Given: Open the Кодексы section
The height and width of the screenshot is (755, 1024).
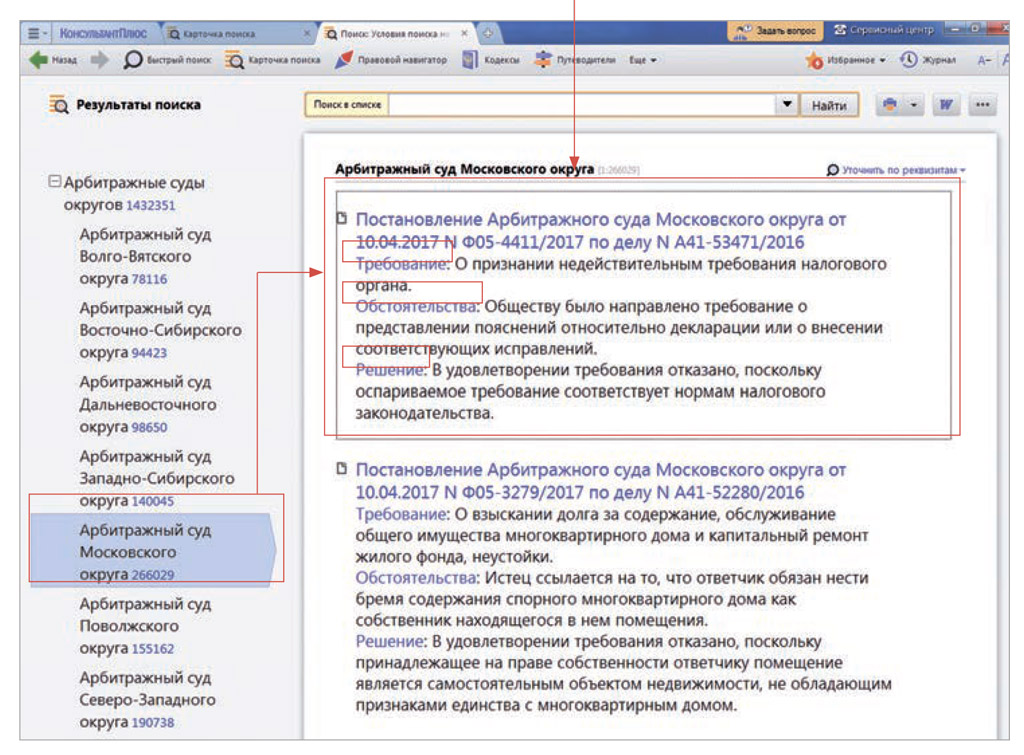Looking at the screenshot, I should pos(491,60).
